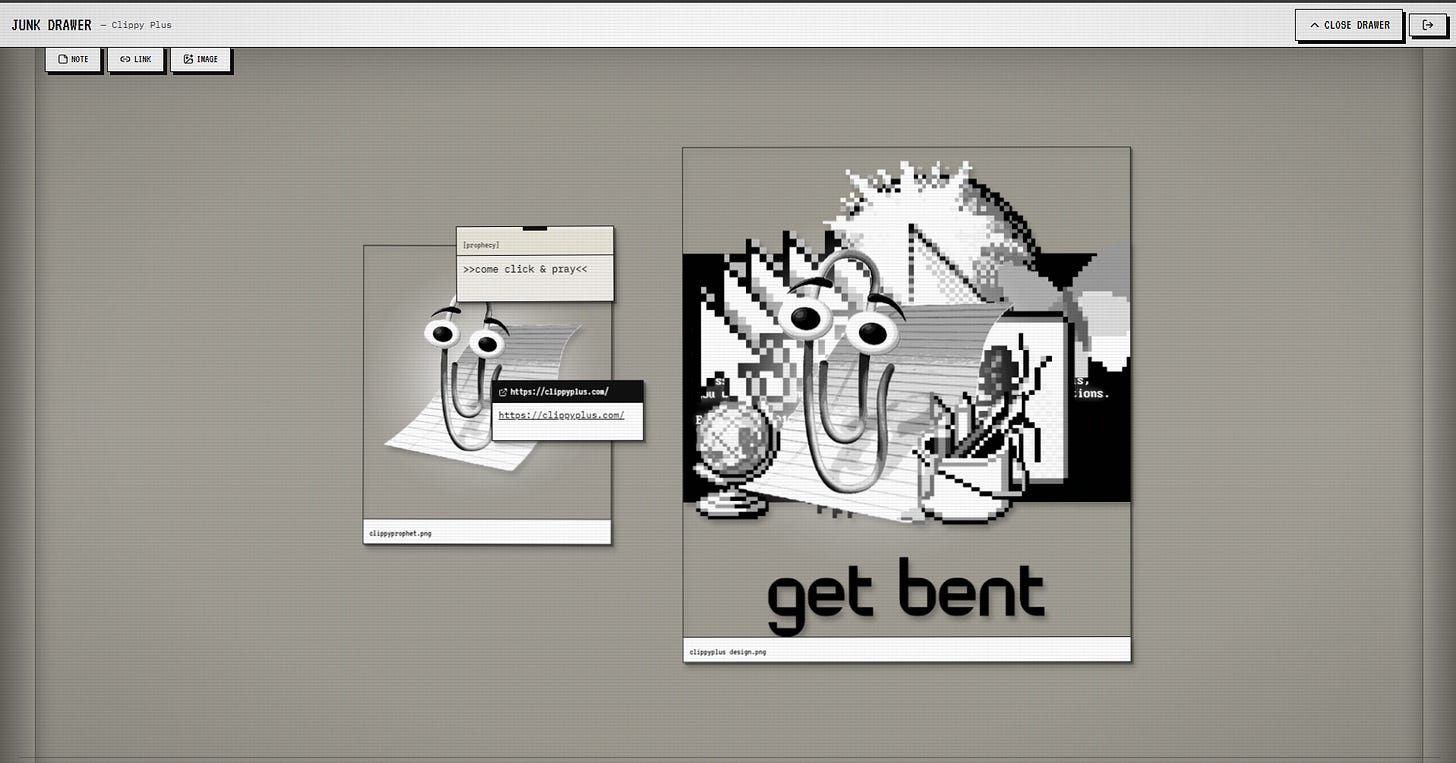Click the clippyplus design.png file name
1456x763 pixels.
727,652
